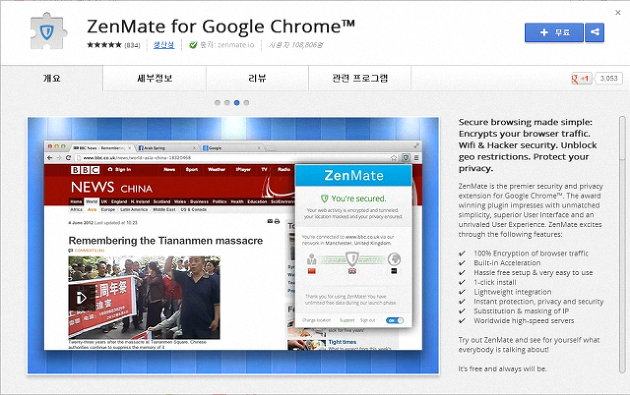Go to the first screenshot carousel dot

click(x=217, y=103)
